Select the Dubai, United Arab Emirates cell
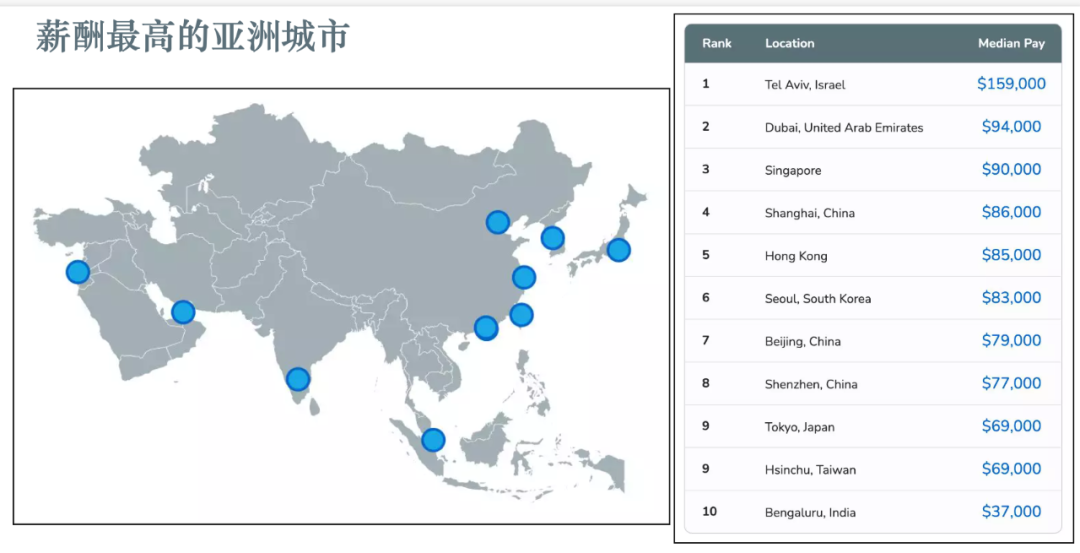 tap(844, 127)
